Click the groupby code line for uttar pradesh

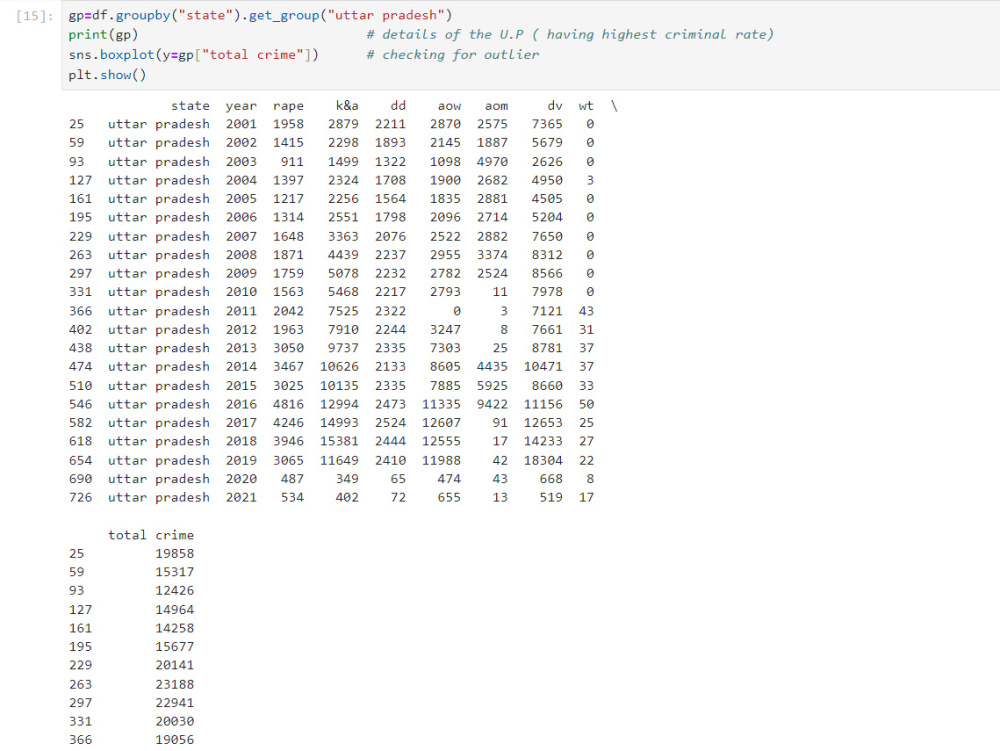click(260, 15)
